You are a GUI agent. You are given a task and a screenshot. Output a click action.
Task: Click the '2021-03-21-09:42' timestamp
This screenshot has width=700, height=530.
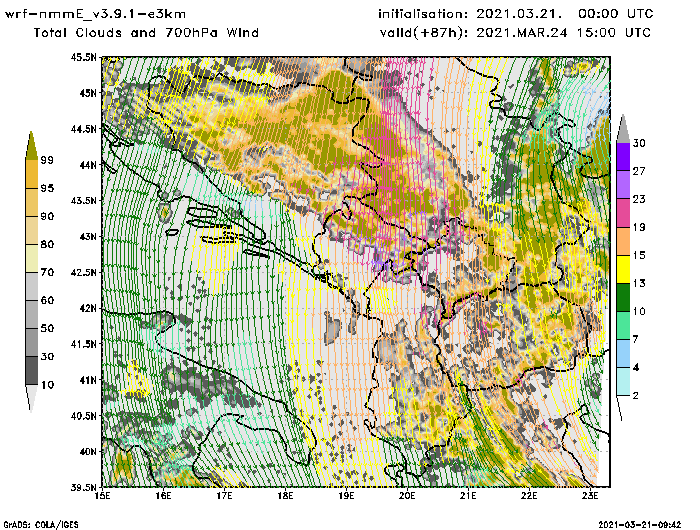point(640,524)
